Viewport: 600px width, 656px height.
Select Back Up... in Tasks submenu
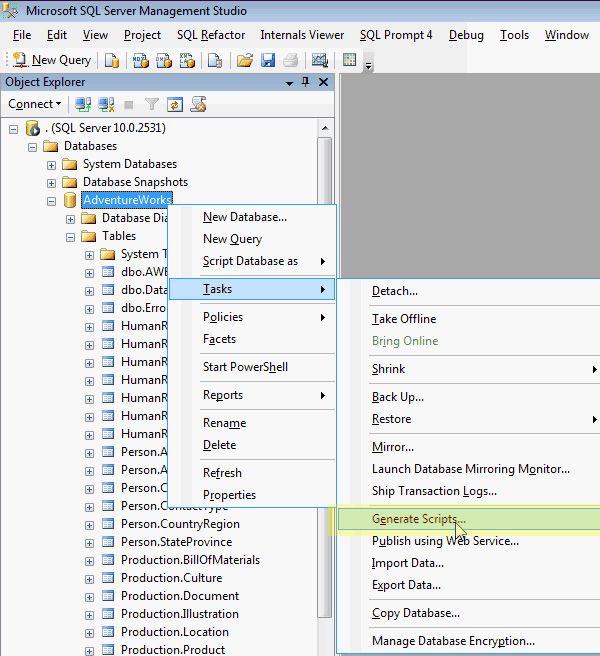pyautogui.click(x=469, y=397)
